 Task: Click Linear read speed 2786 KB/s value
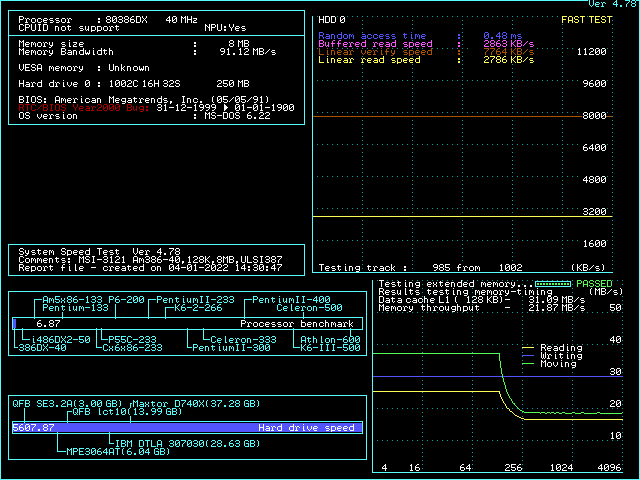pyautogui.click(x=509, y=60)
